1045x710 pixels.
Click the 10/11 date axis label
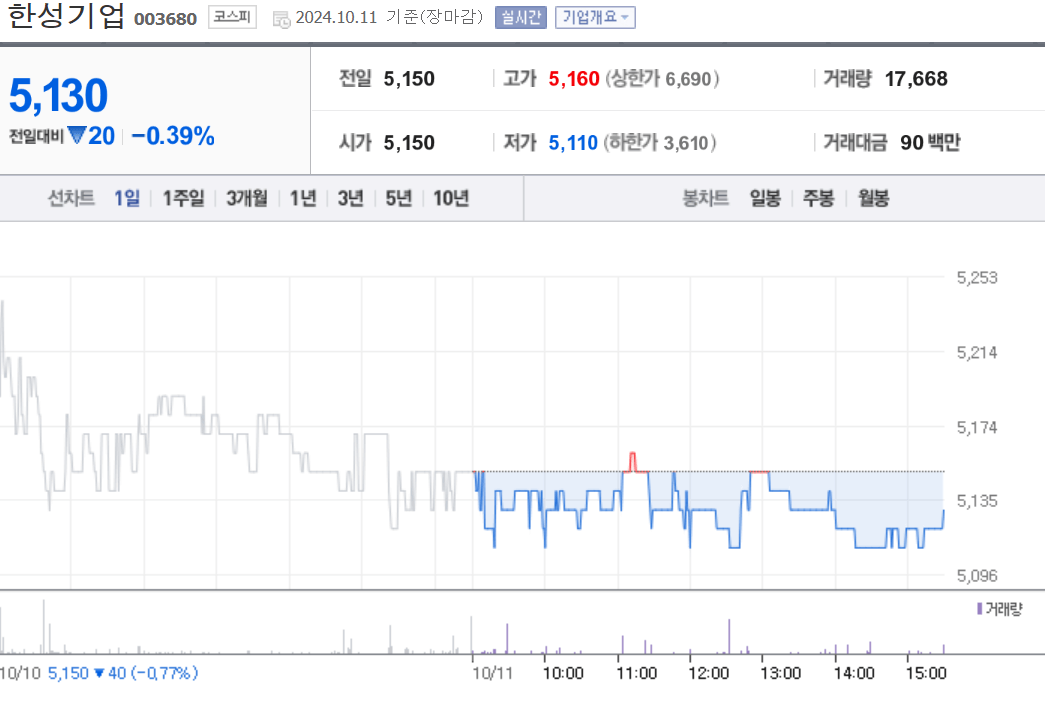(x=493, y=673)
